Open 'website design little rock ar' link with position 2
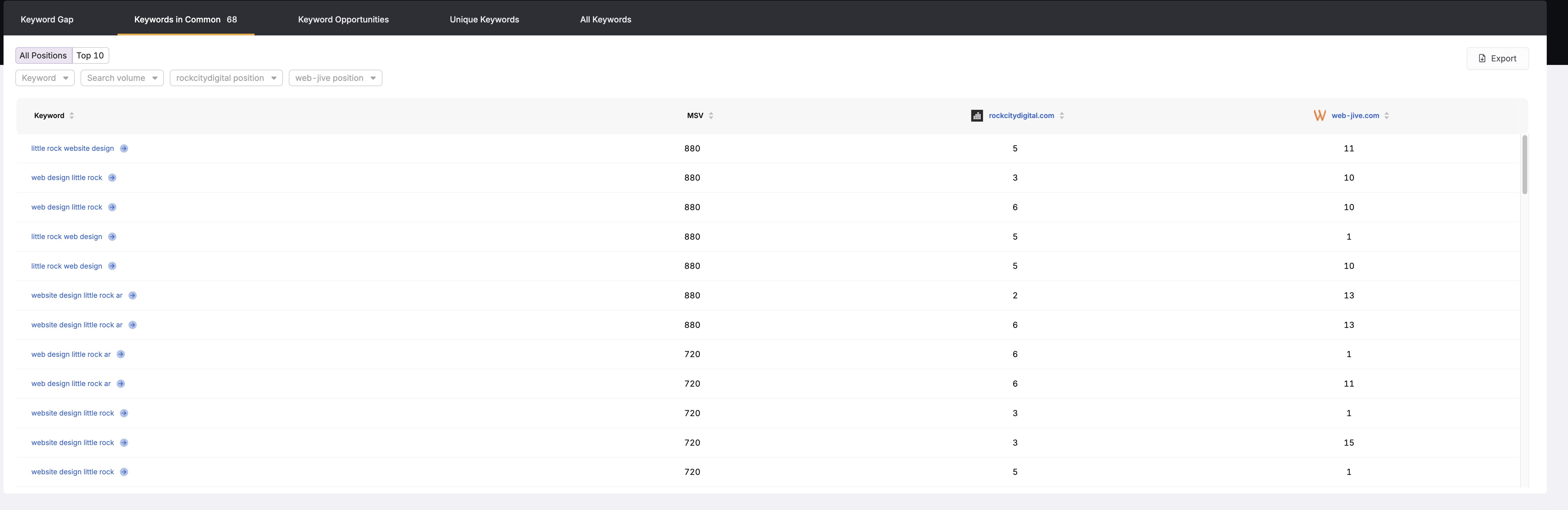Screen dimensions: 1568x510 click(77, 295)
